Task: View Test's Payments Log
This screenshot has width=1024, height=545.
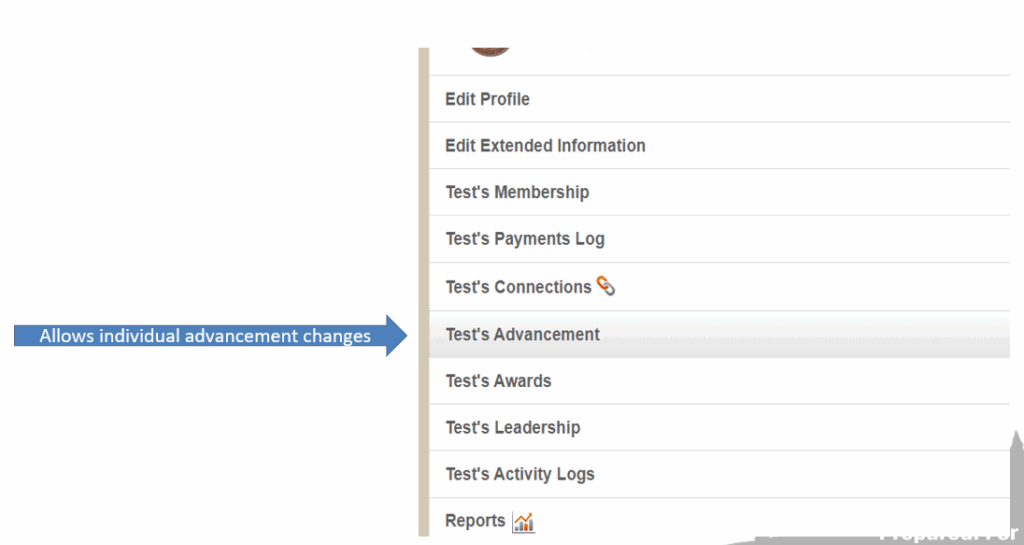Action: 525,239
